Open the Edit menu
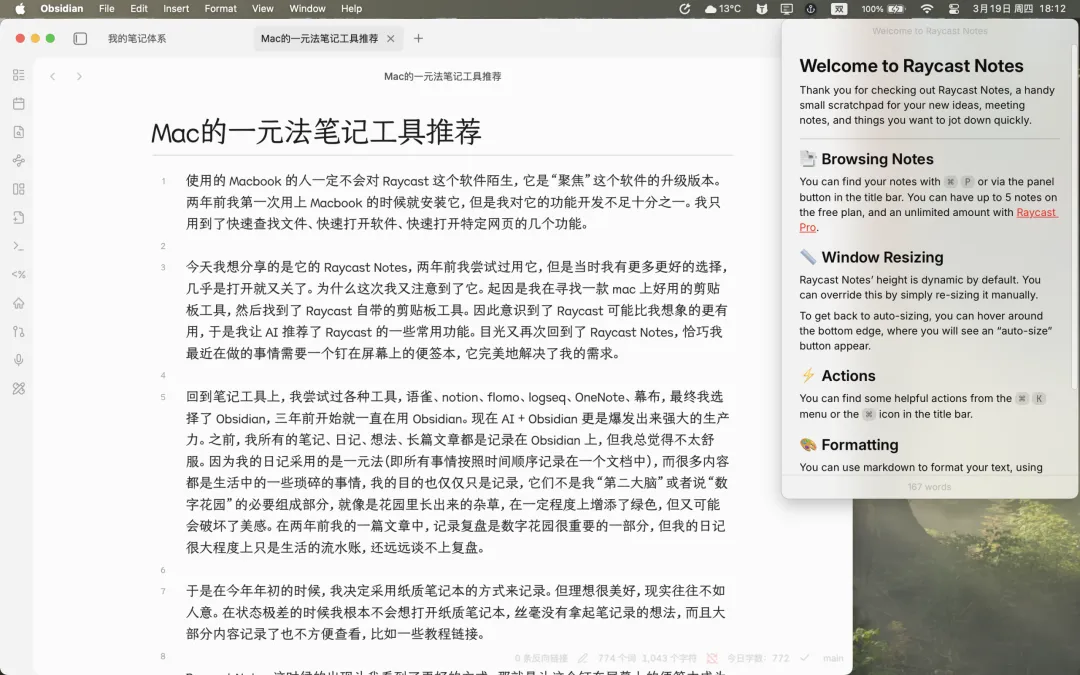This screenshot has height=675, width=1080. [139, 9]
